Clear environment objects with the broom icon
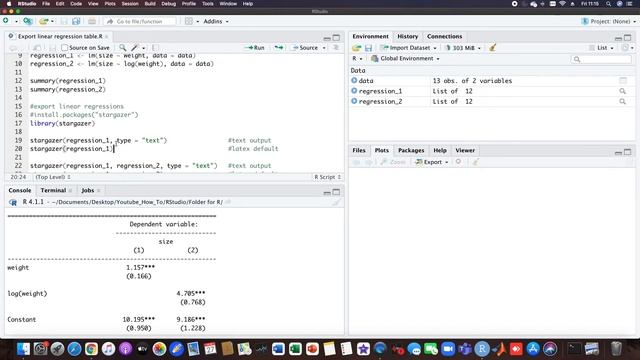The height and width of the screenshot is (360, 640). point(493,48)
